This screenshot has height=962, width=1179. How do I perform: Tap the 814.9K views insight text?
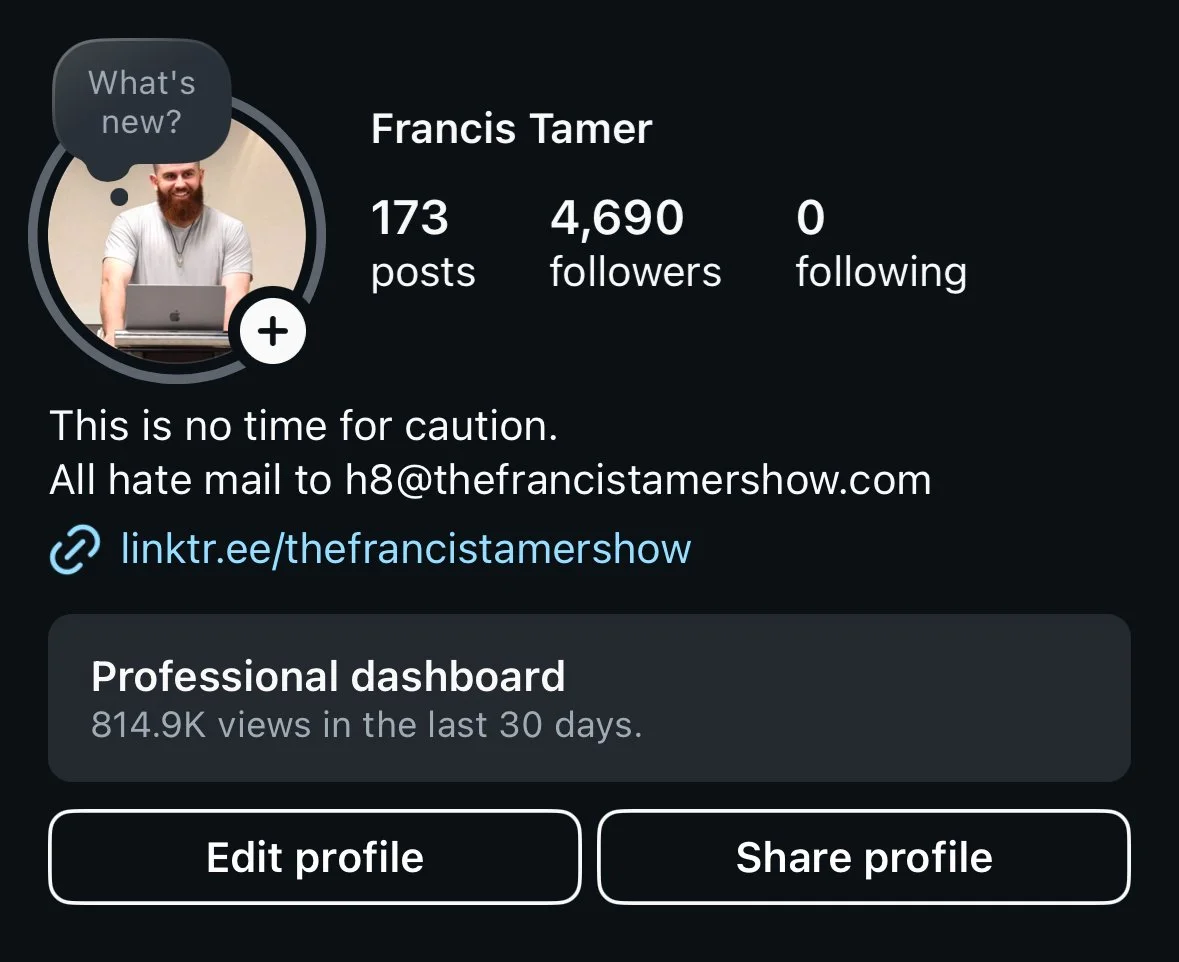click(x=366, y=725)
